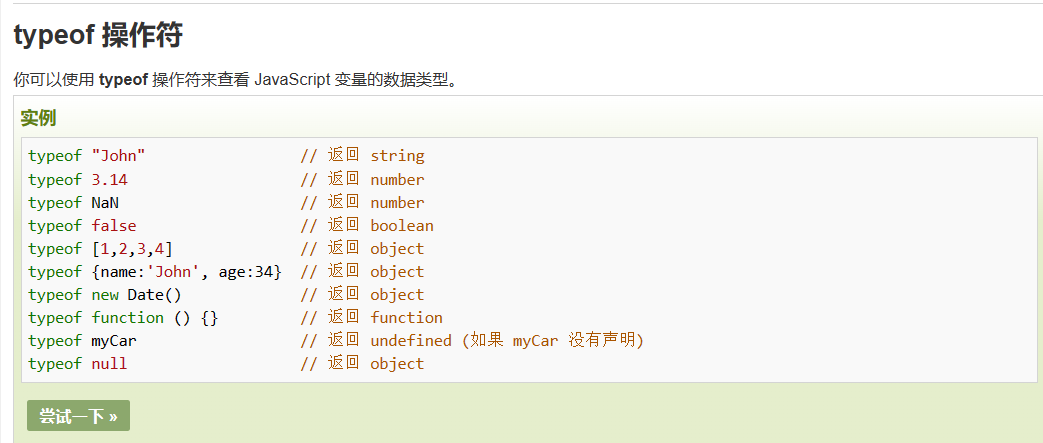The width and height of the screenshot is (1043, 443).
Task: Click the null keyword in last line
Action: [109, 364]
